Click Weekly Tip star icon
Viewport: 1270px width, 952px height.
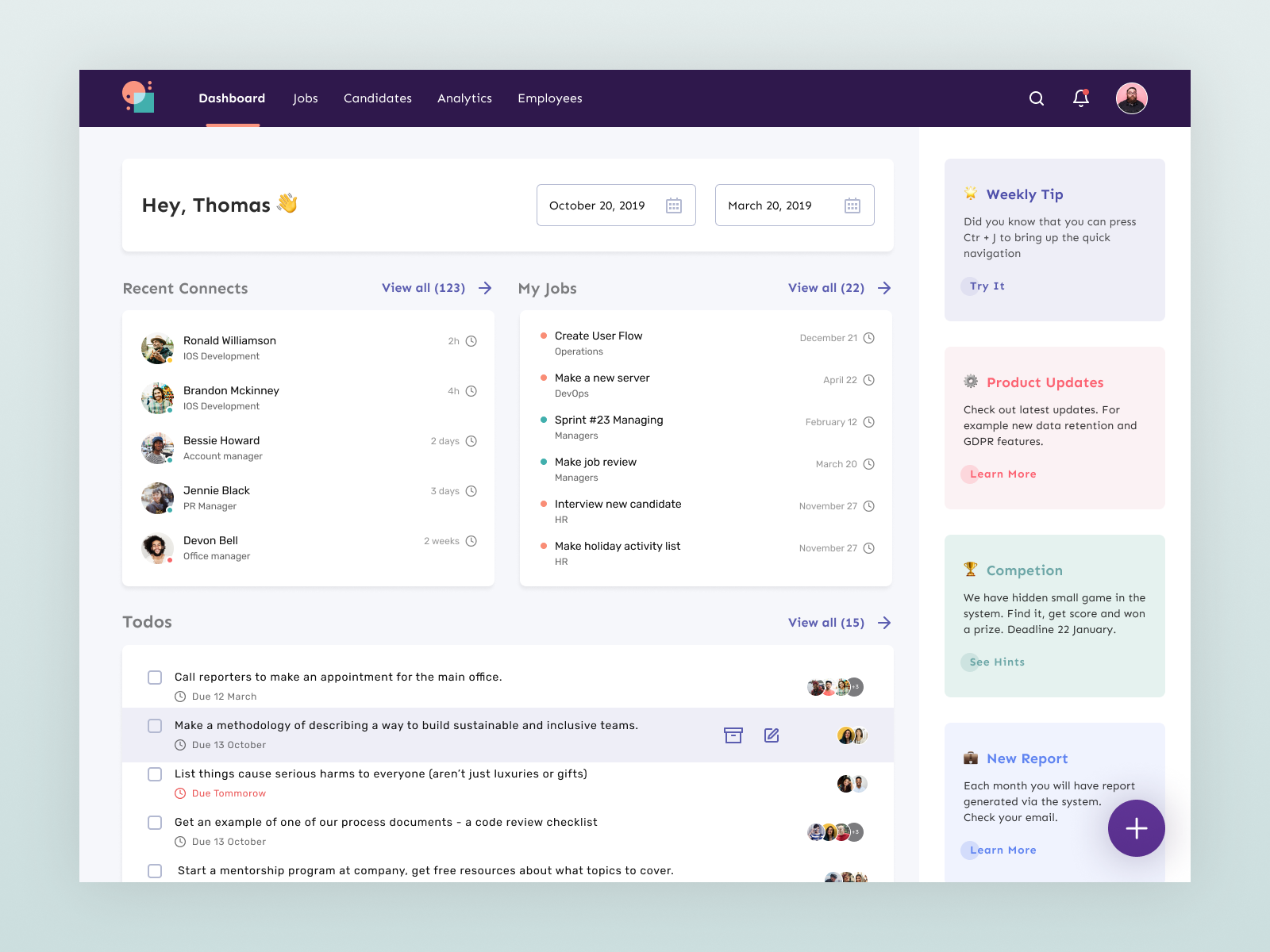pos(971,193)
